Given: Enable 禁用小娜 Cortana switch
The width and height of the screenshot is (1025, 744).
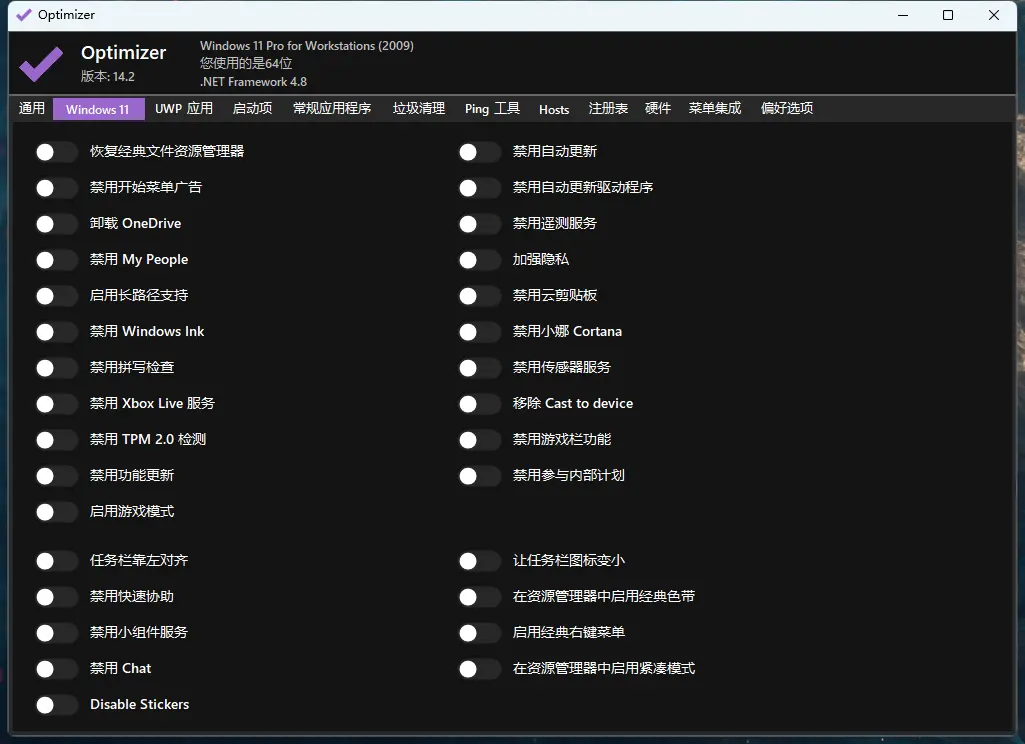Looking at the screenshot, I should 480,332.
